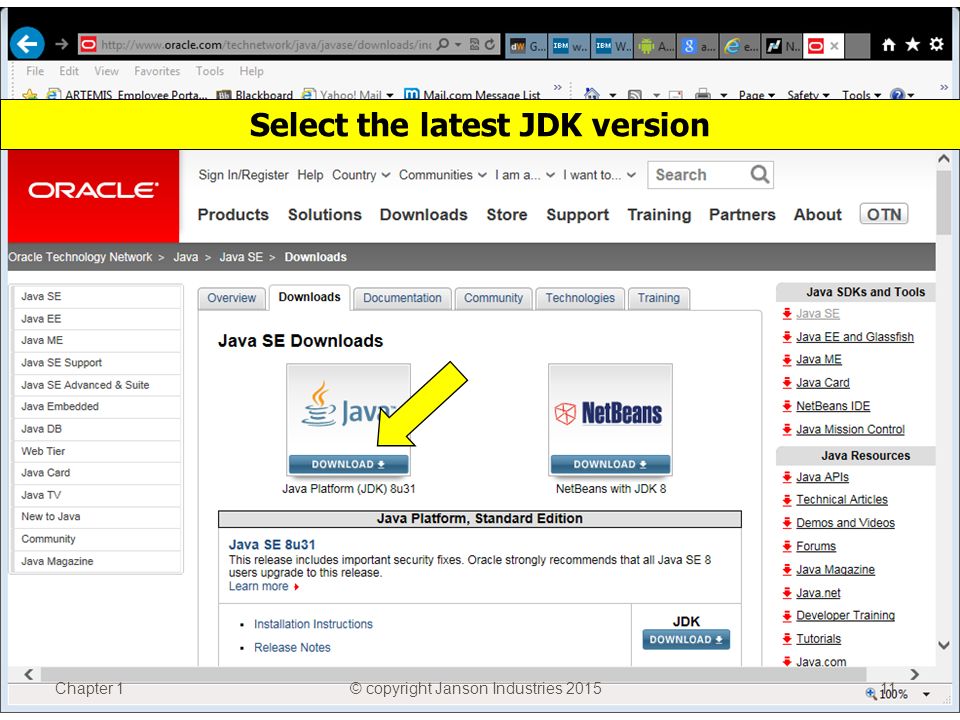Click the OTN button
The height and width of the screenshot is (720, 960).
[x=883, y=214]
